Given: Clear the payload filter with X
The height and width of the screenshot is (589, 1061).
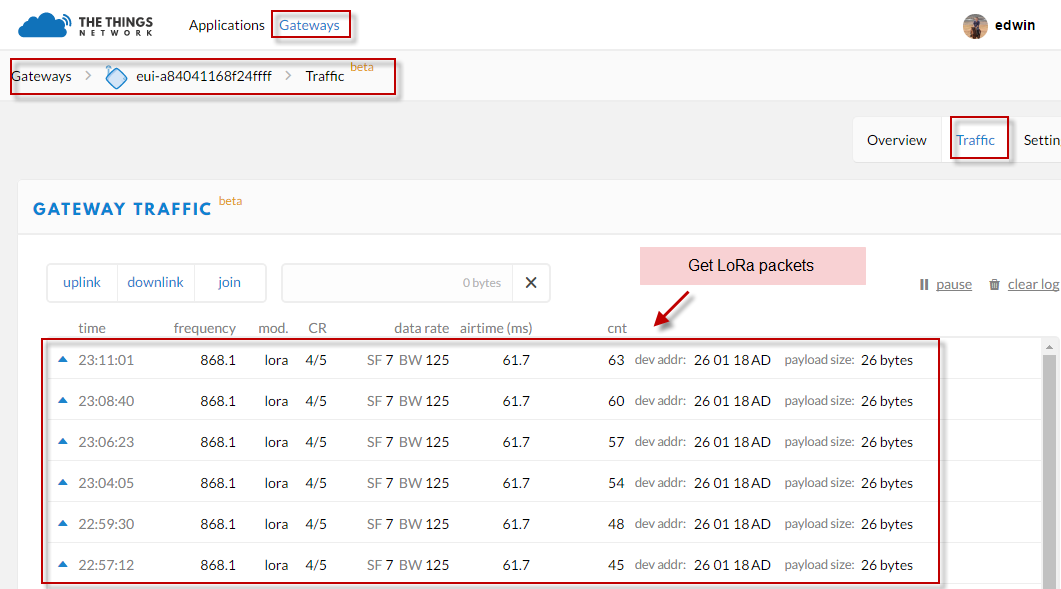Looking at the screenshot, I should [x=531, y=283].
